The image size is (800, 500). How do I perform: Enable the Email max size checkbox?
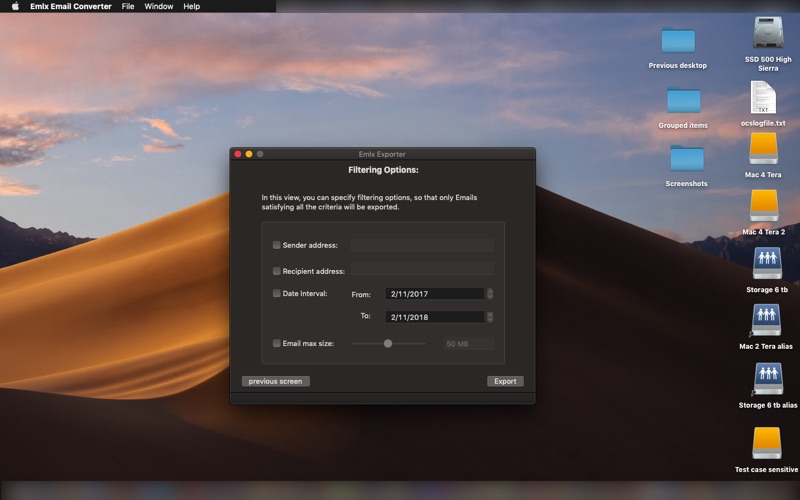[x=277, y=343]
